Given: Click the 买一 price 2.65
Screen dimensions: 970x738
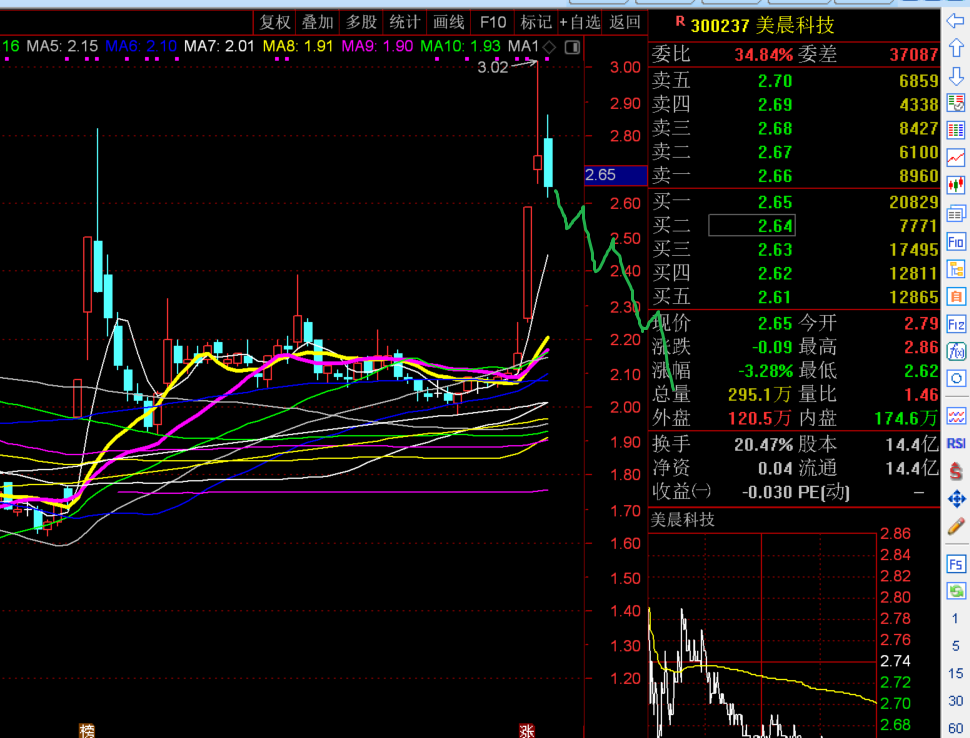Looking at the screenshot, I should (x=775, y=202).
